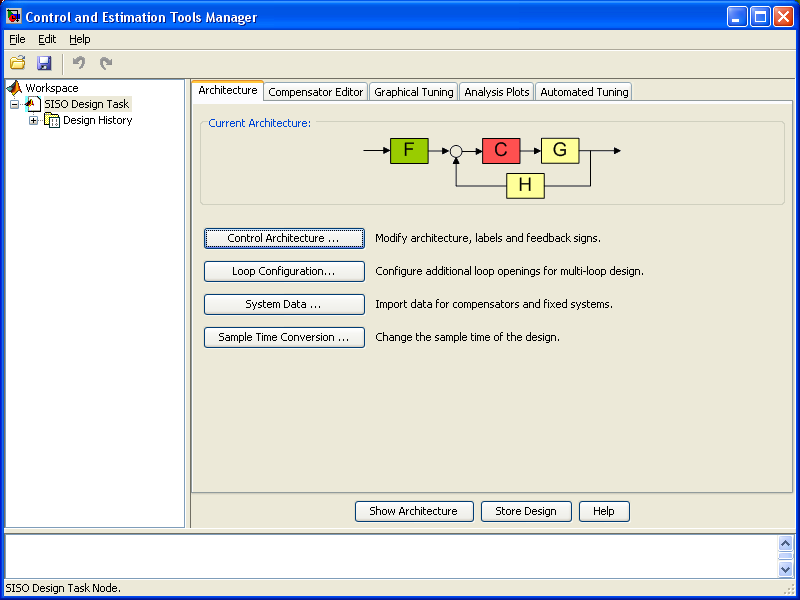The height and width of the screenshot is (600, 800).
Task: Click the 'Modify architecture, labels and feedback signs.' text
Action: [488, 238]
